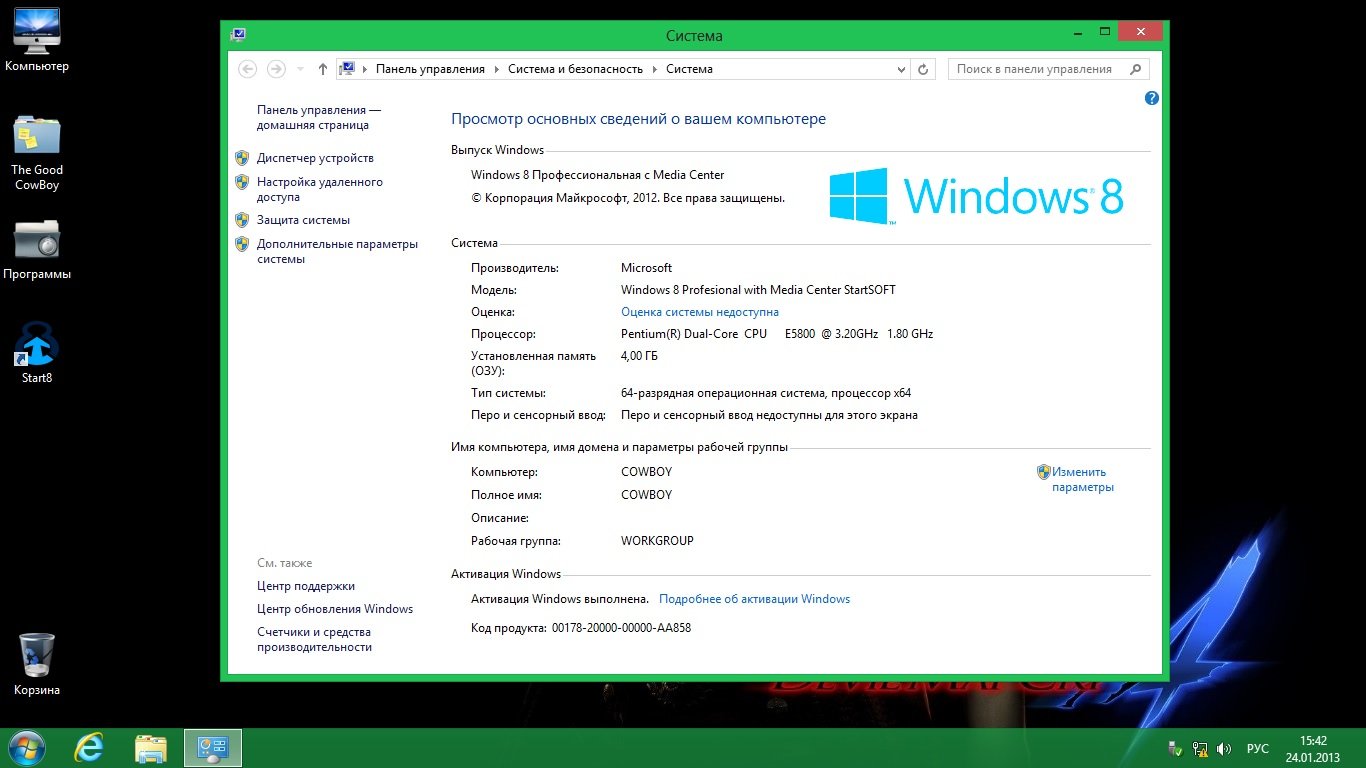
Task: Open Счетчики и средства производительности link
Action: click(314, 640)
